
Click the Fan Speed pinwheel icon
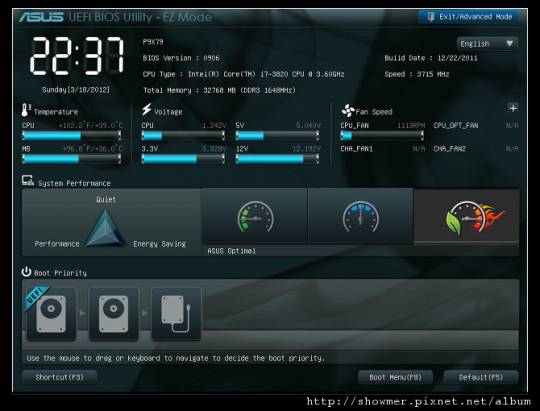(x=347, y=110)
